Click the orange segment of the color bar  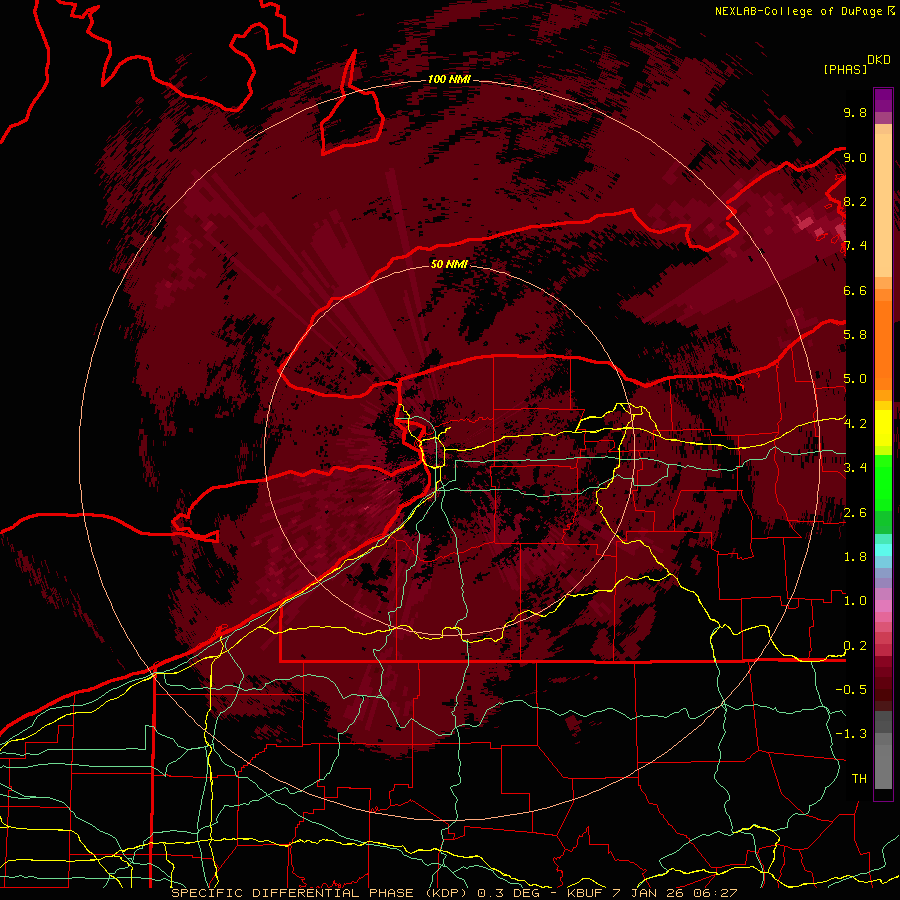coord(883,344)
